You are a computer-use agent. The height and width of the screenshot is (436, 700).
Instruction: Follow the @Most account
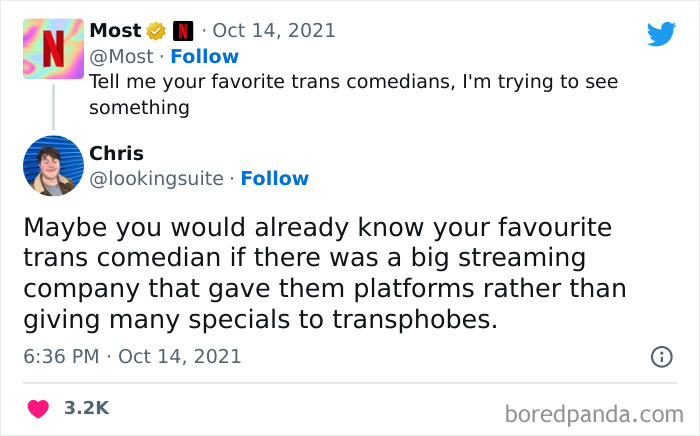pos(204,56)
